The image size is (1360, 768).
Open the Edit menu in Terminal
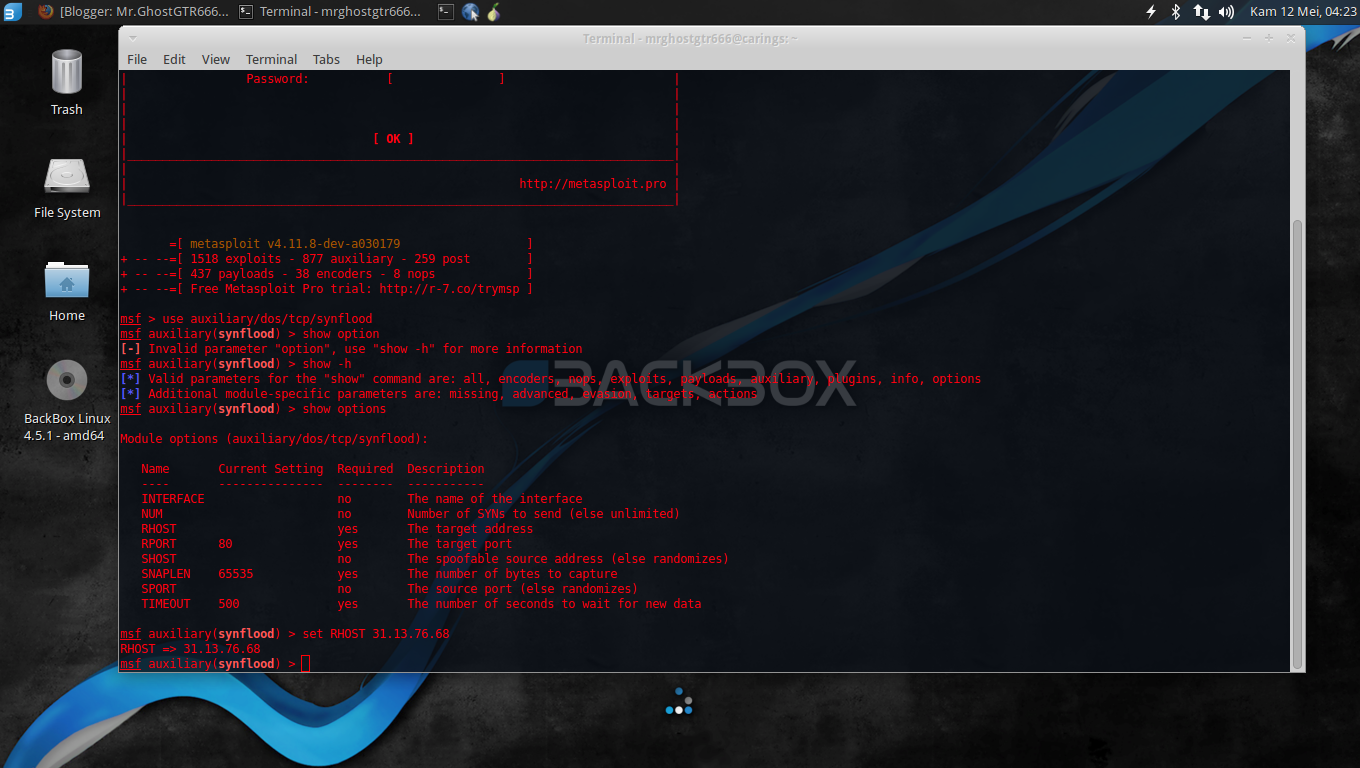174,59
